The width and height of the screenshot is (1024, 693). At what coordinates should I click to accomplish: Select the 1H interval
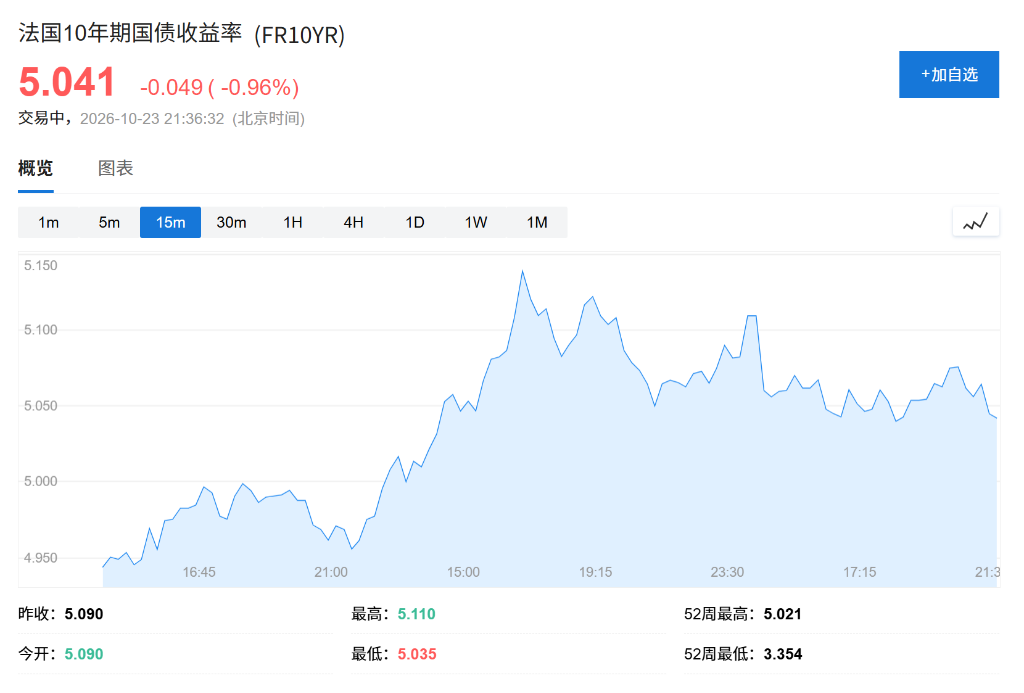coord(293,222)
